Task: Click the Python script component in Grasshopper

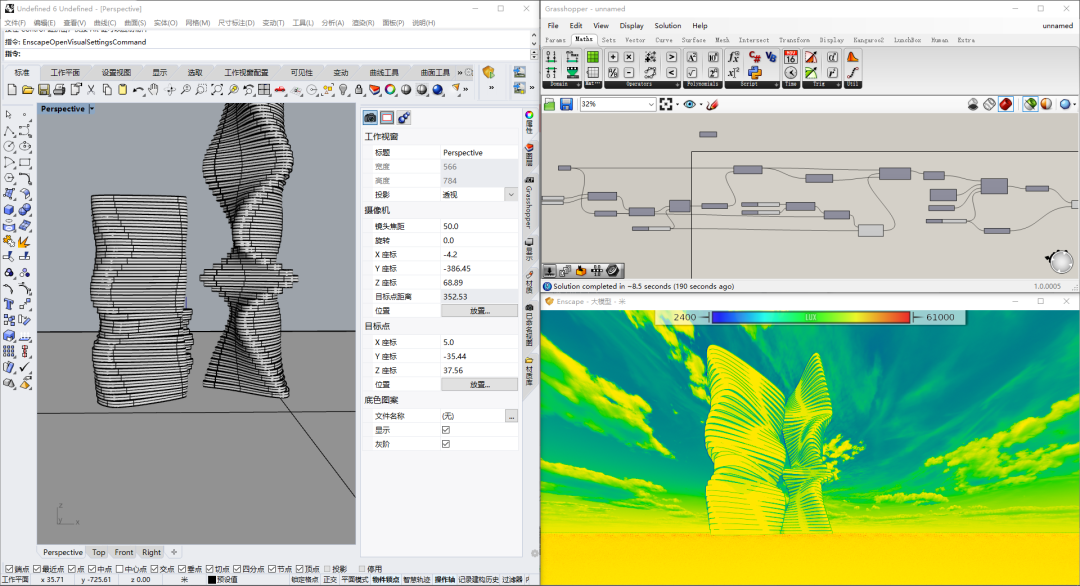Action: click(754, 72)
